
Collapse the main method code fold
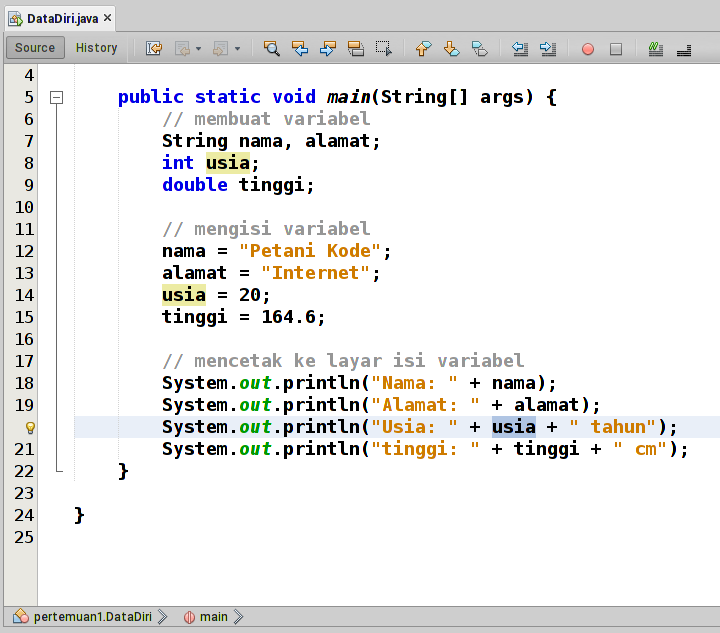click(x=56, y=97)
